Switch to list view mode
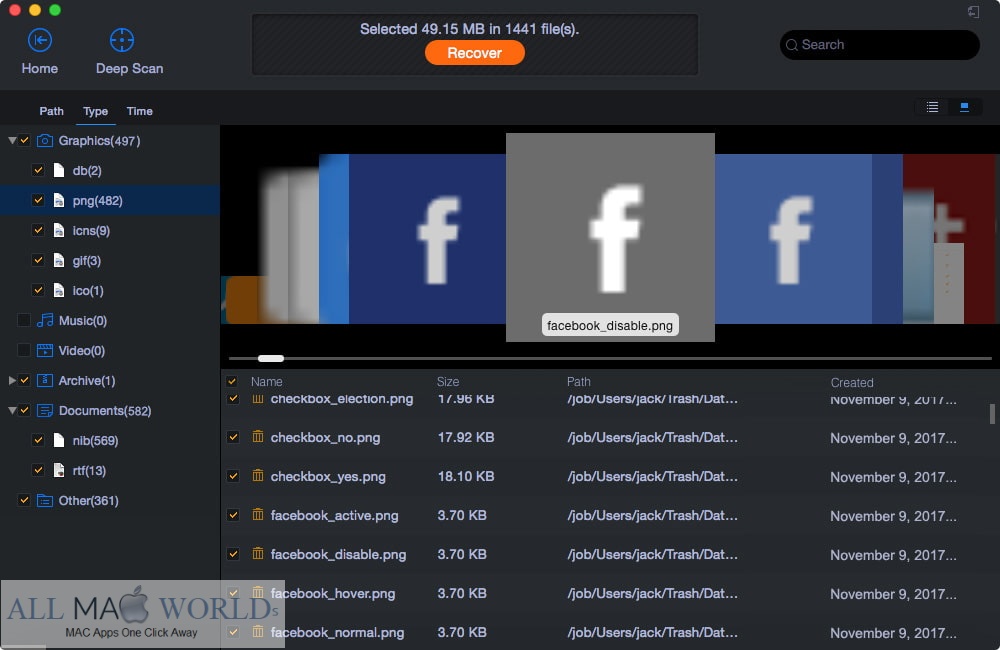The image size is (1000, 650). 932,107
